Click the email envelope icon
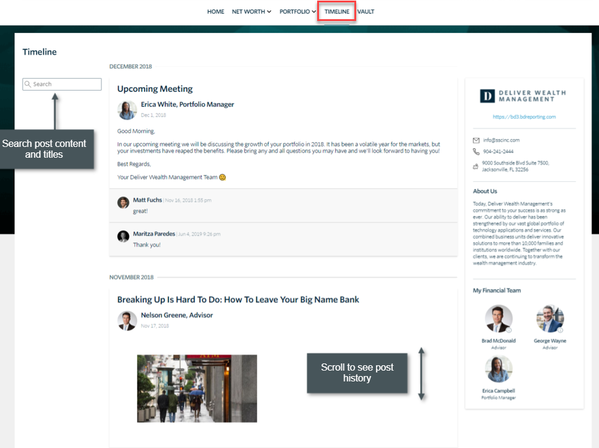 pyautogui.click(x=476, y=140)
